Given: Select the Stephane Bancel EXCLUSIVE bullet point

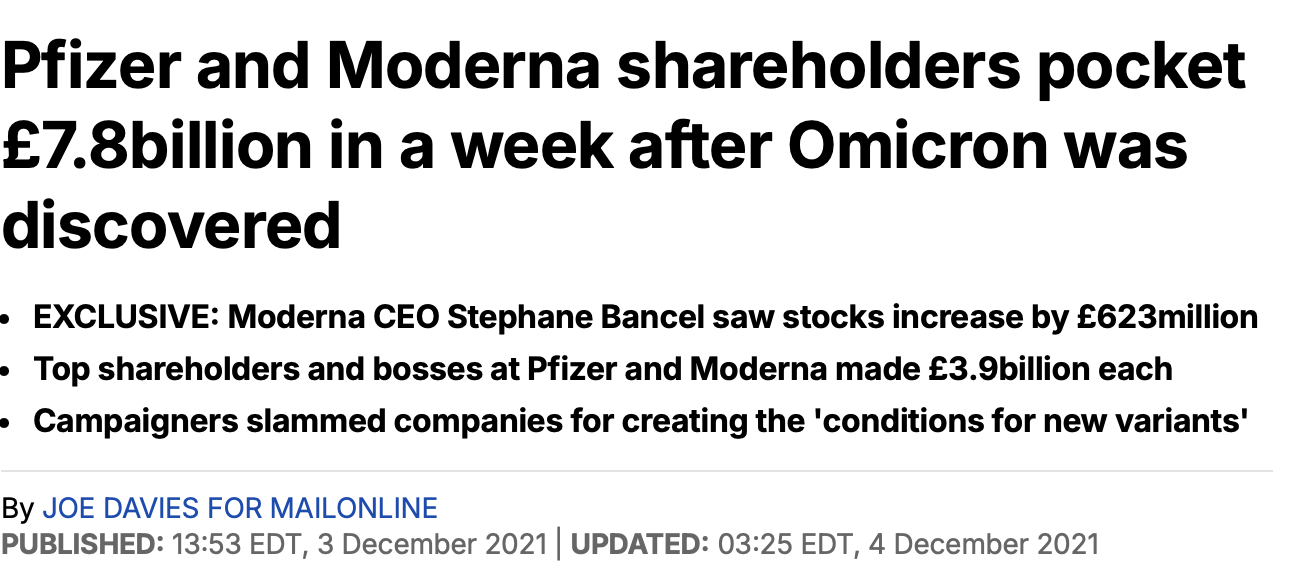Looking at the screenshot, I should [x=646, y=318].
